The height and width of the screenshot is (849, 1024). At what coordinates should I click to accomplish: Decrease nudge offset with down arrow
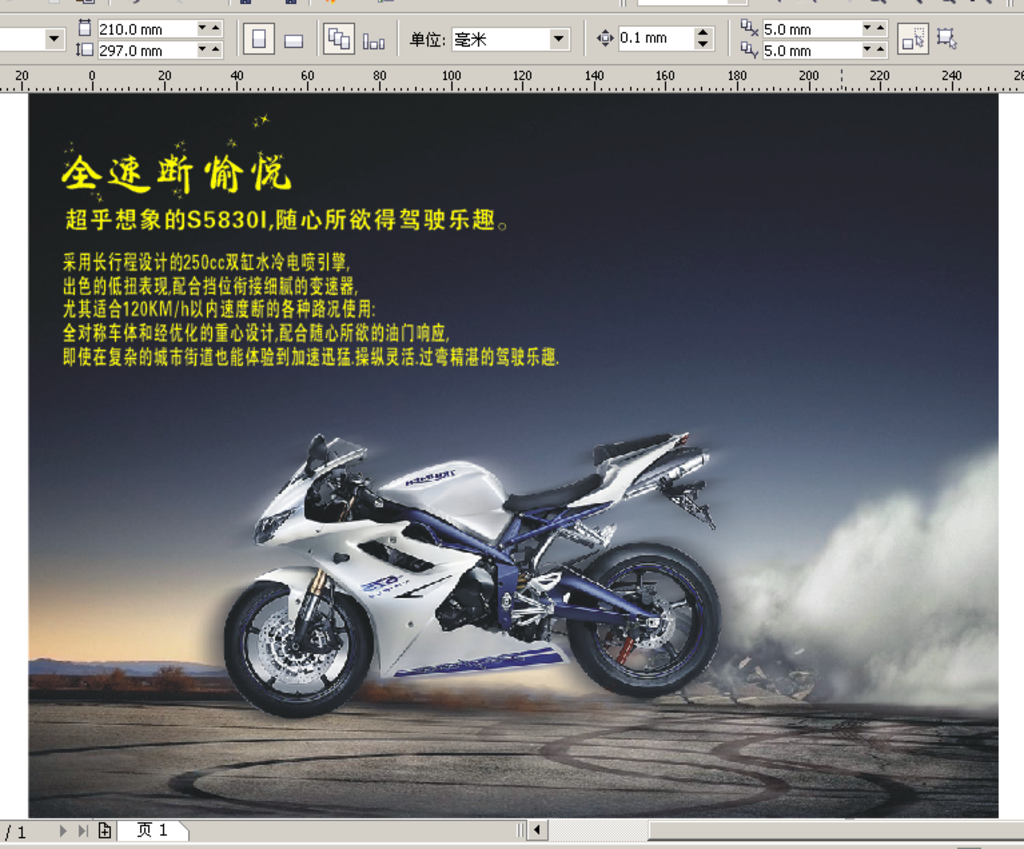tap(703, 44)
